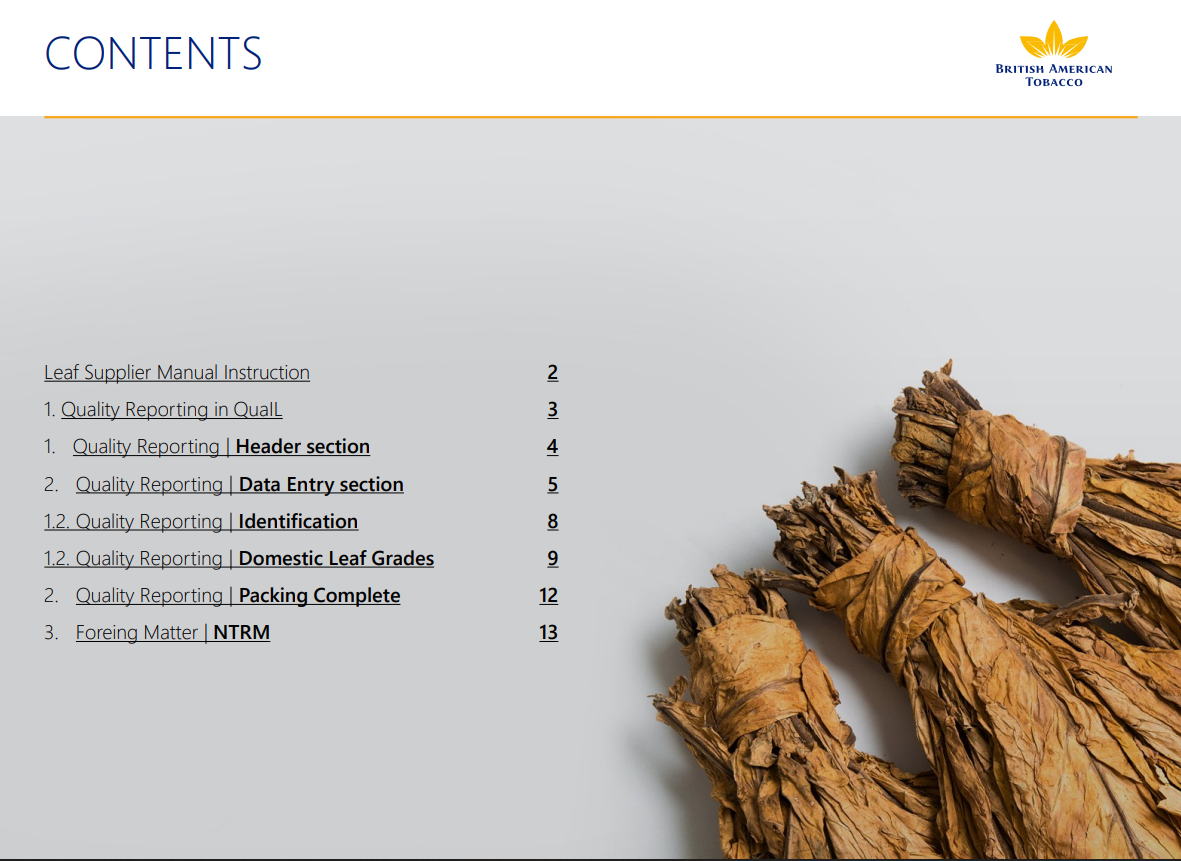The image size is (1181, 861).
Task: Click page number 2 in contents
Action: (552, 373)
